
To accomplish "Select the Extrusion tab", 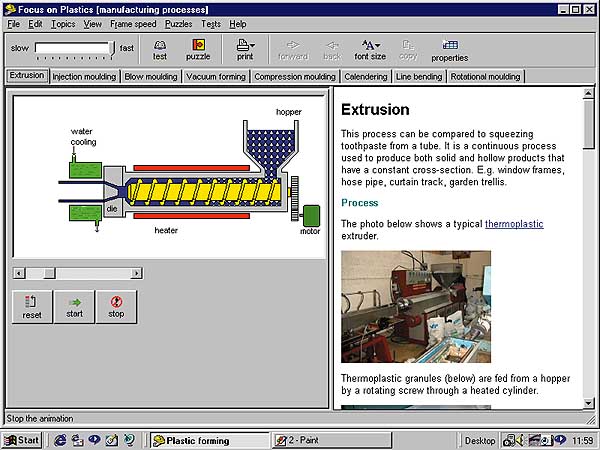I will tap(27, 75).
